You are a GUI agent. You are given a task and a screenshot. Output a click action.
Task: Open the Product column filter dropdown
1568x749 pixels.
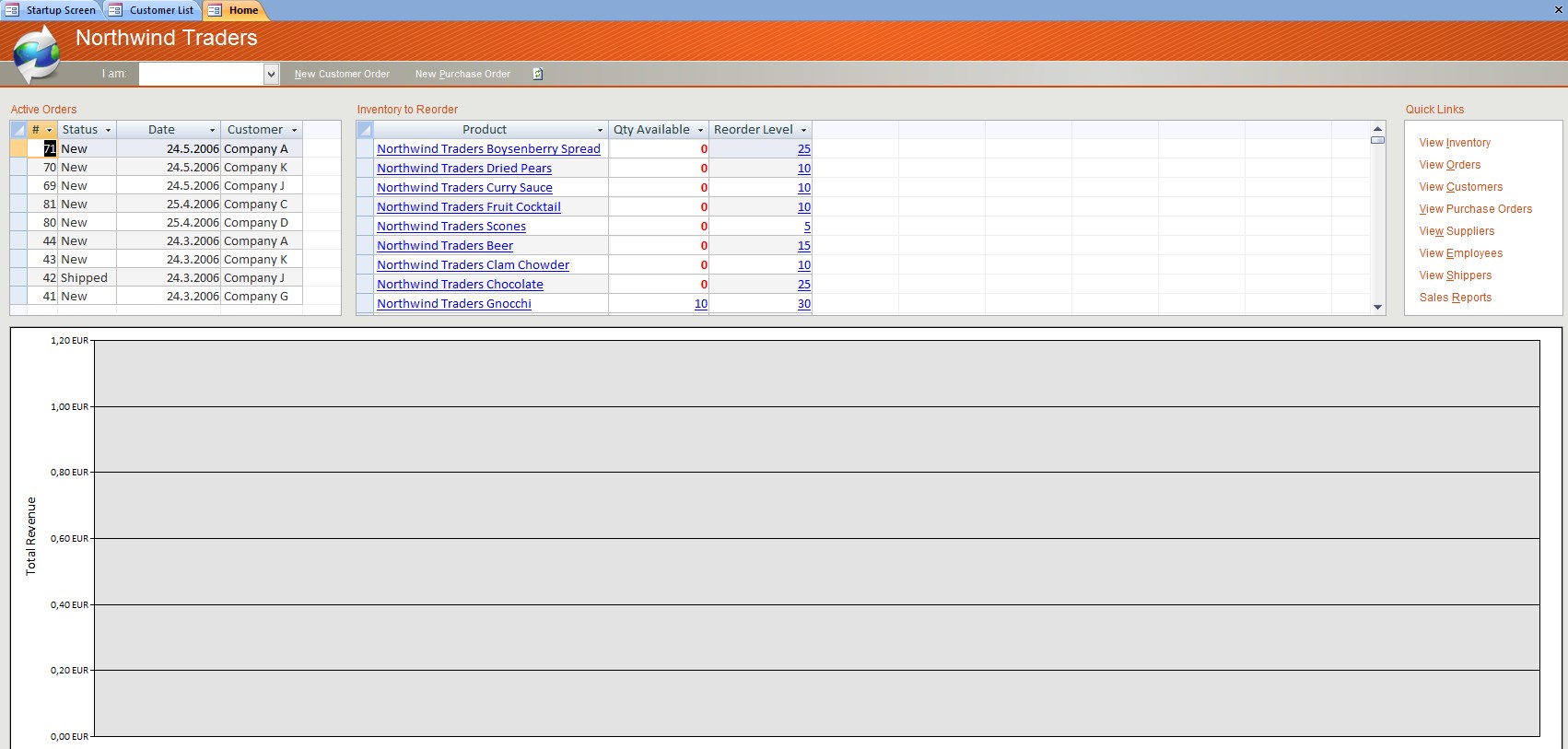point(600,130)
